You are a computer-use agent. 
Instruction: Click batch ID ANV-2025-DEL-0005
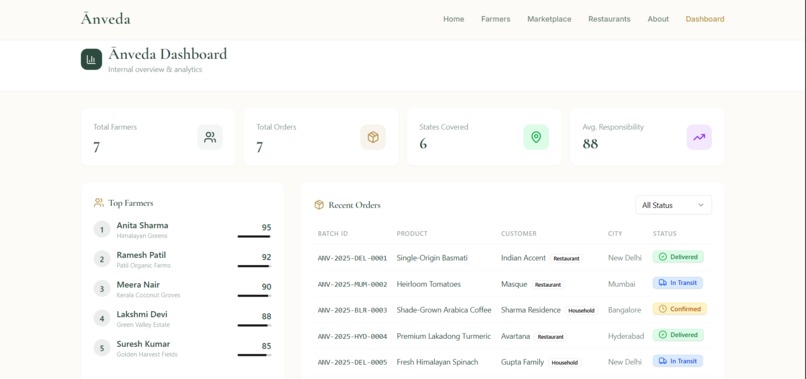point(352,362)
